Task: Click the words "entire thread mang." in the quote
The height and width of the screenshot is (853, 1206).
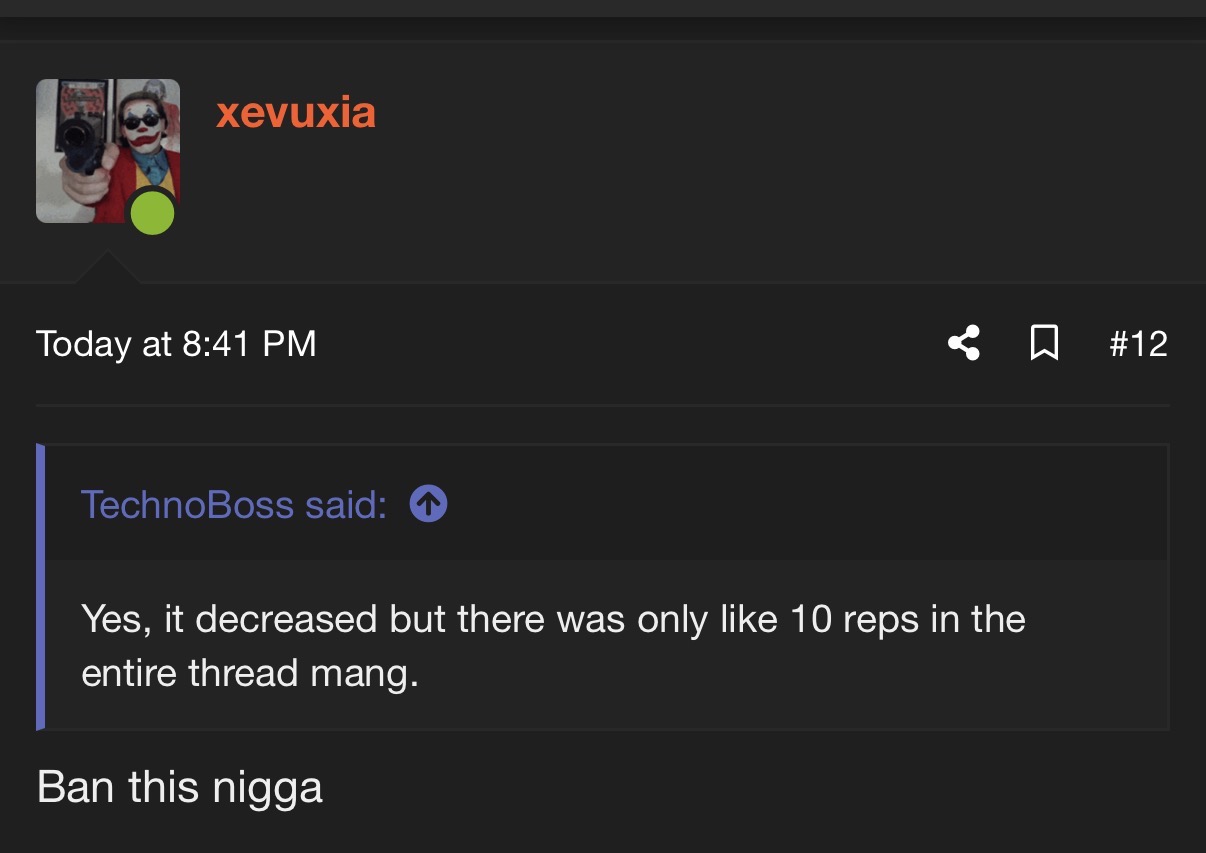Action: [249, 673]
